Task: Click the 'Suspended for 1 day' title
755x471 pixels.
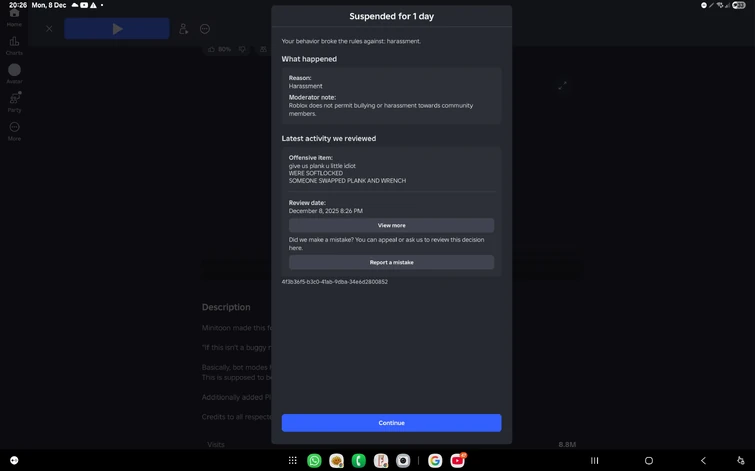Action: (391, 16)
